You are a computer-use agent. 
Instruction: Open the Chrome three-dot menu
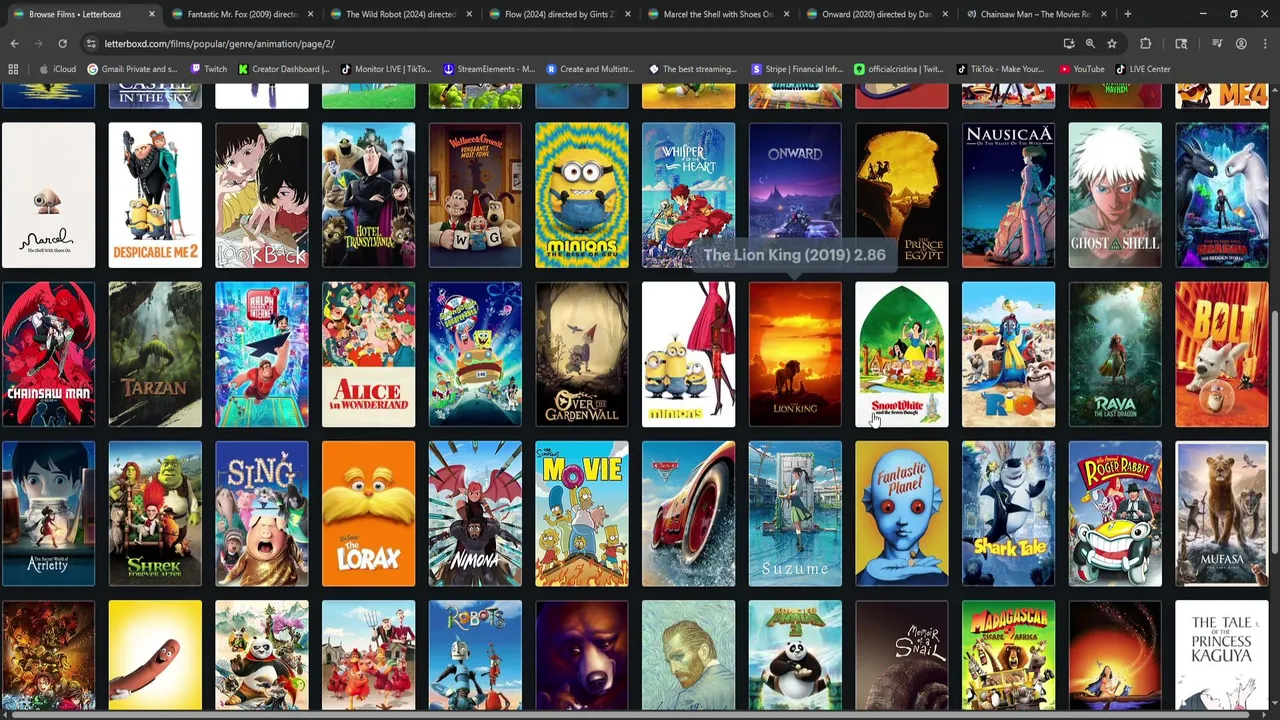coord(1265,44)
